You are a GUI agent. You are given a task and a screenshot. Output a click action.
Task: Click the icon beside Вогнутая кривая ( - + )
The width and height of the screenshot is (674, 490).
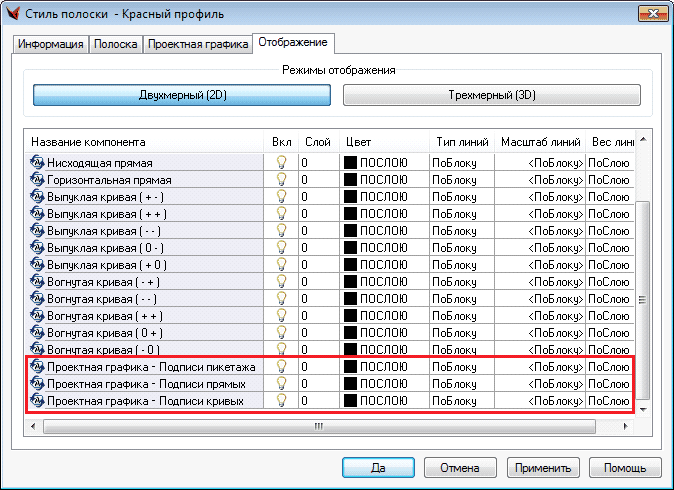[38, 282]
